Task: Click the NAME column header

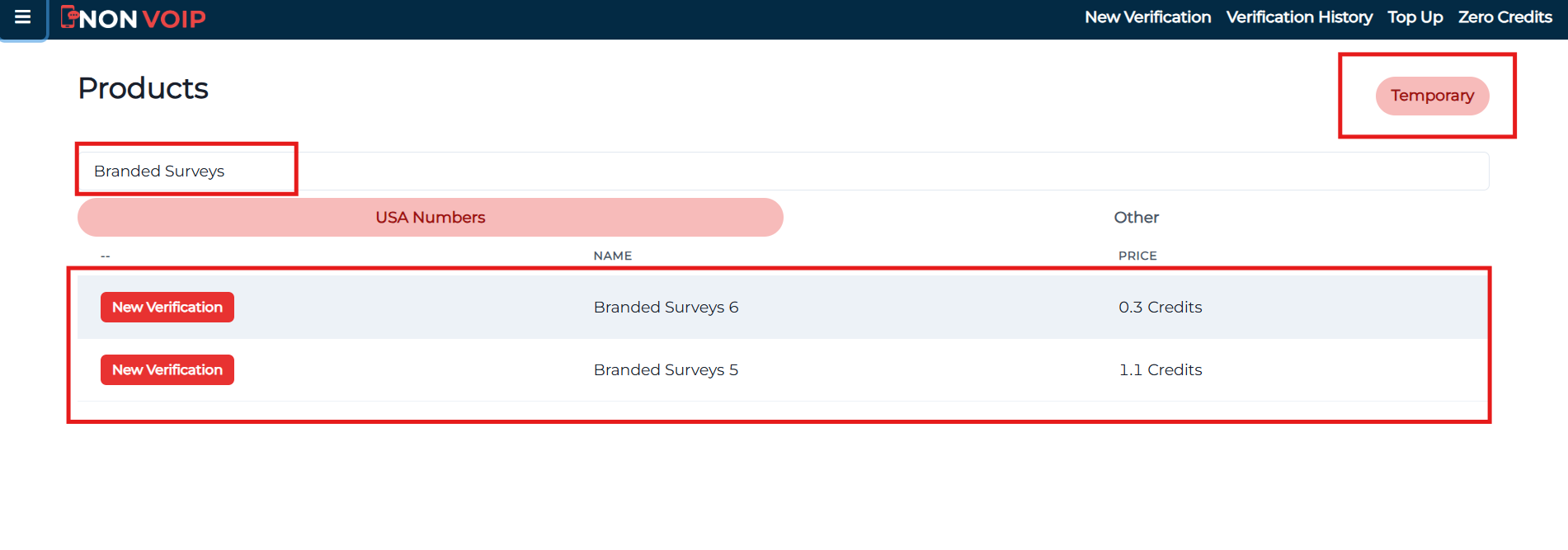Action: pyautogui.click(x=613, y=256)
